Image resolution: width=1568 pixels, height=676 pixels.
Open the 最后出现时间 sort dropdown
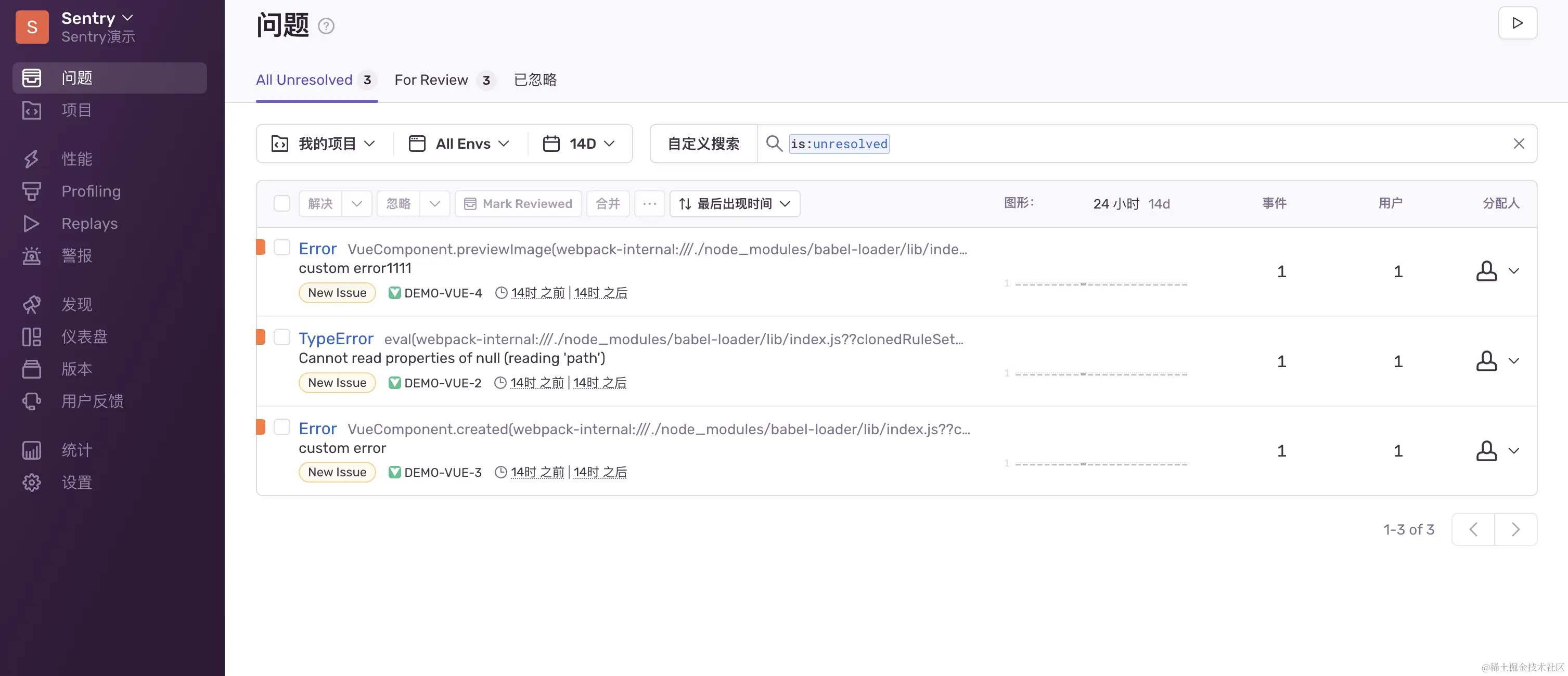[735, 204]
